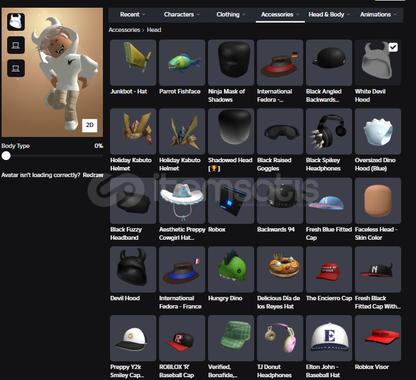Expand the Recent dropdown
This screenshot has height=380, width=416.
pos(132,15)
